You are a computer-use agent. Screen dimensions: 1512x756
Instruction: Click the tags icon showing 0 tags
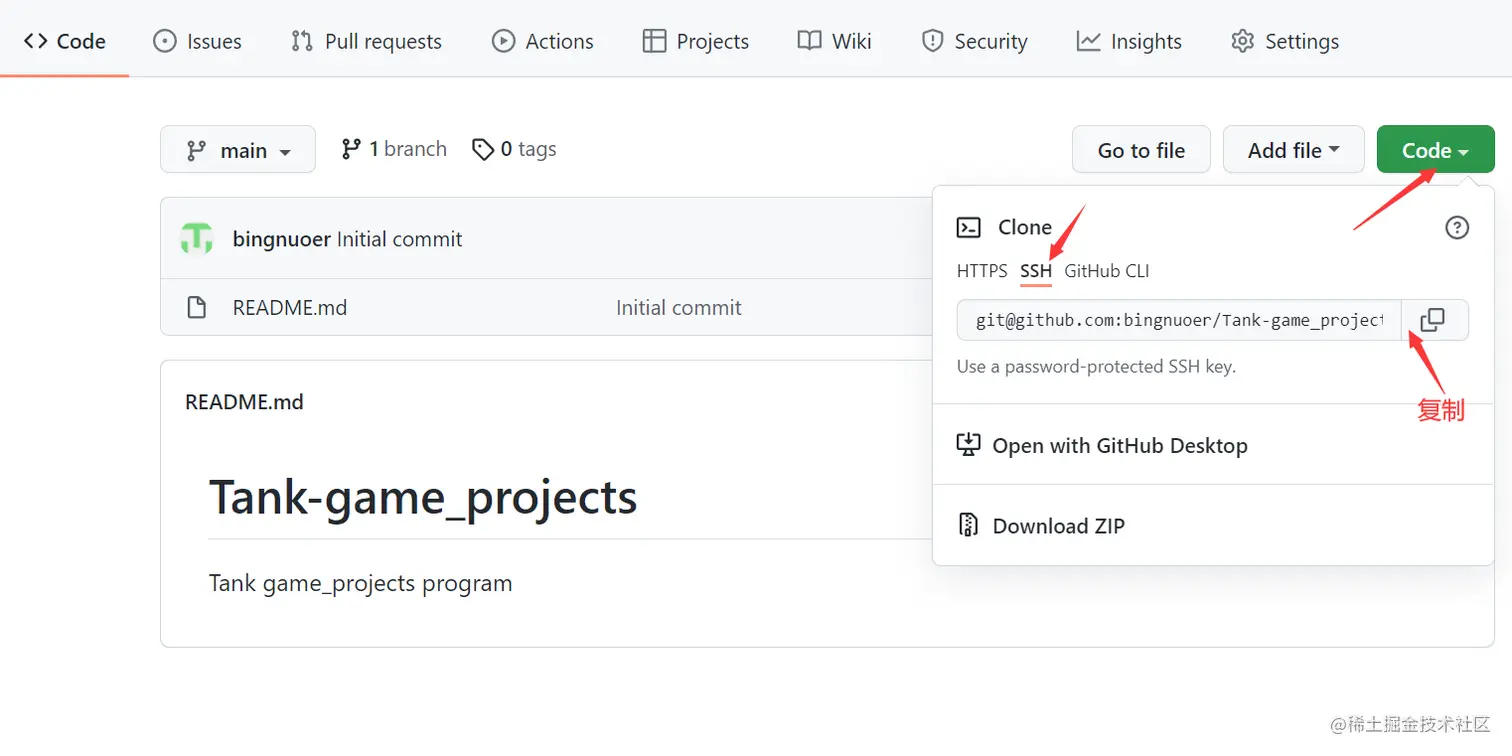tap(484, 150)
